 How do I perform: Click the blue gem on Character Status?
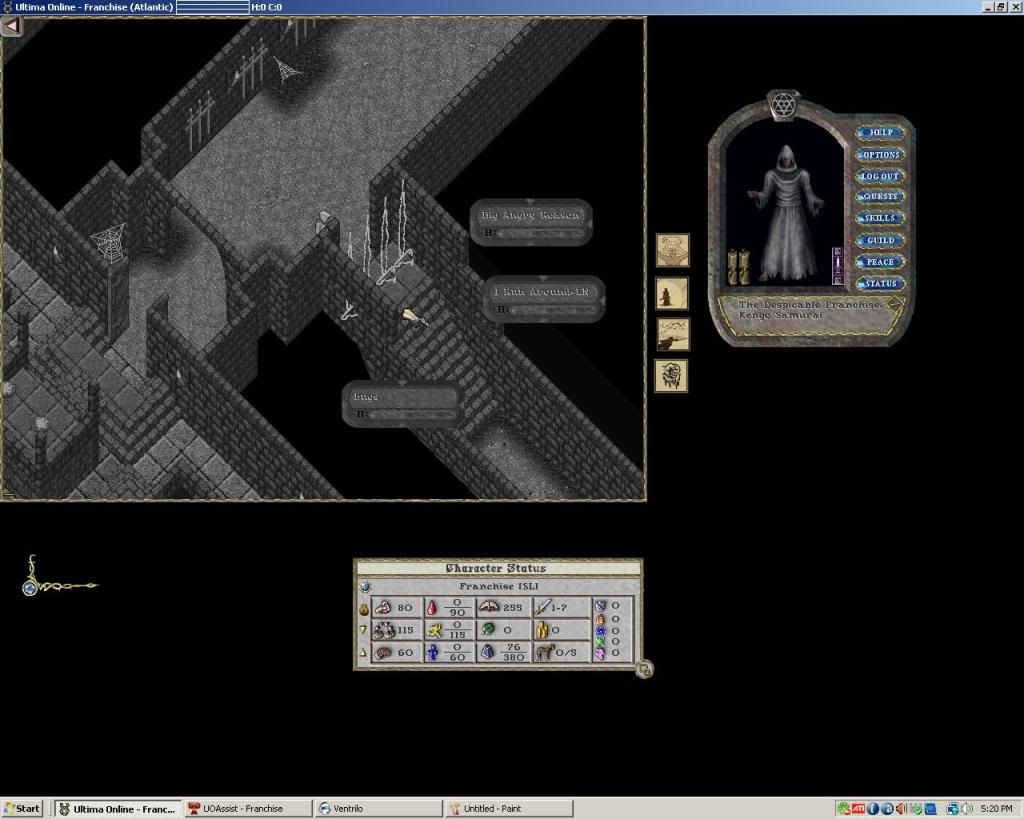point(365,586)
